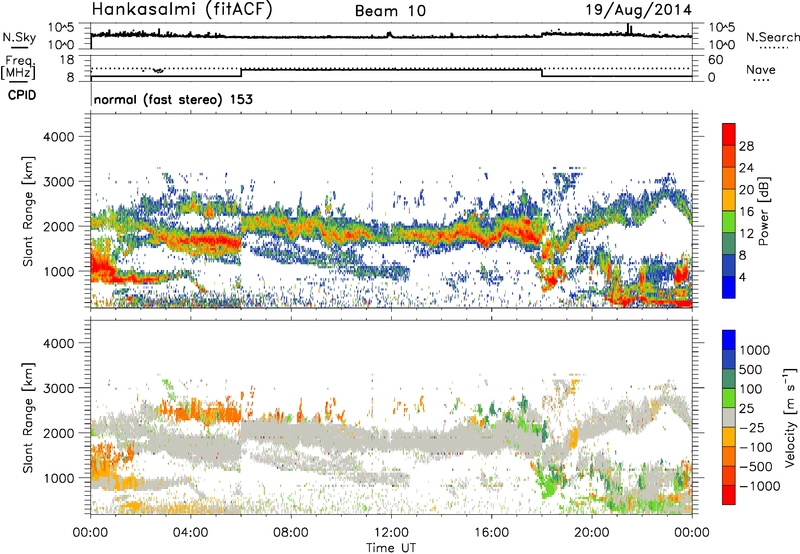800x554 pixels.
Task: Click the Slant Range label of velocity panel
Action: (28, 418)
